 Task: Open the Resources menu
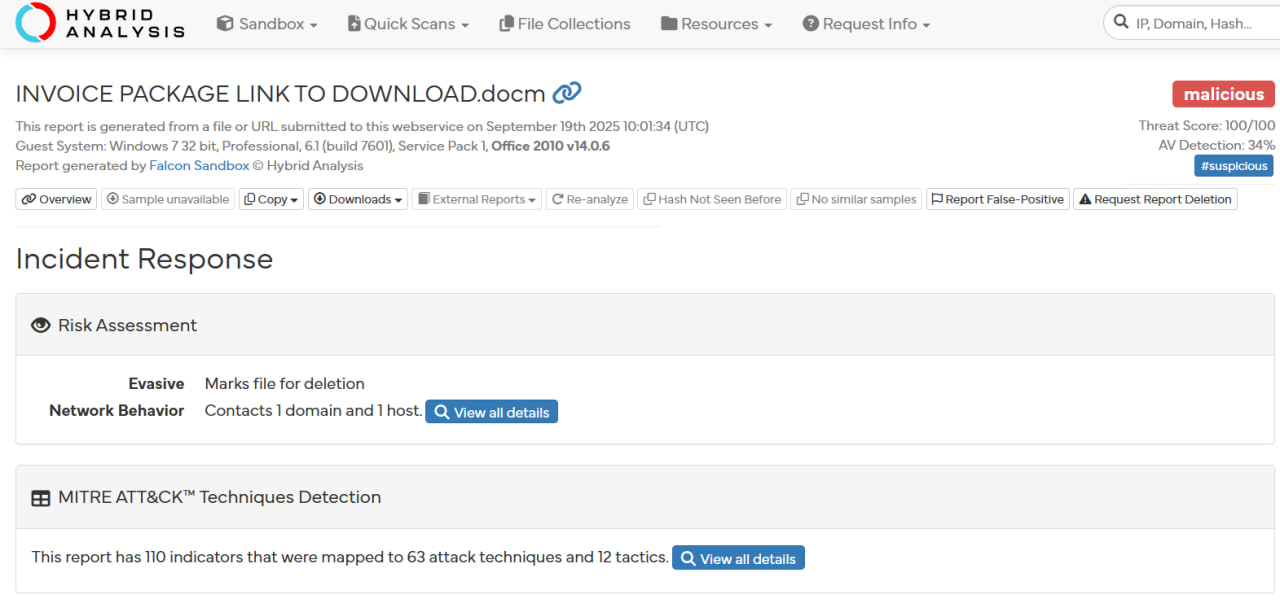pos(716,23)
